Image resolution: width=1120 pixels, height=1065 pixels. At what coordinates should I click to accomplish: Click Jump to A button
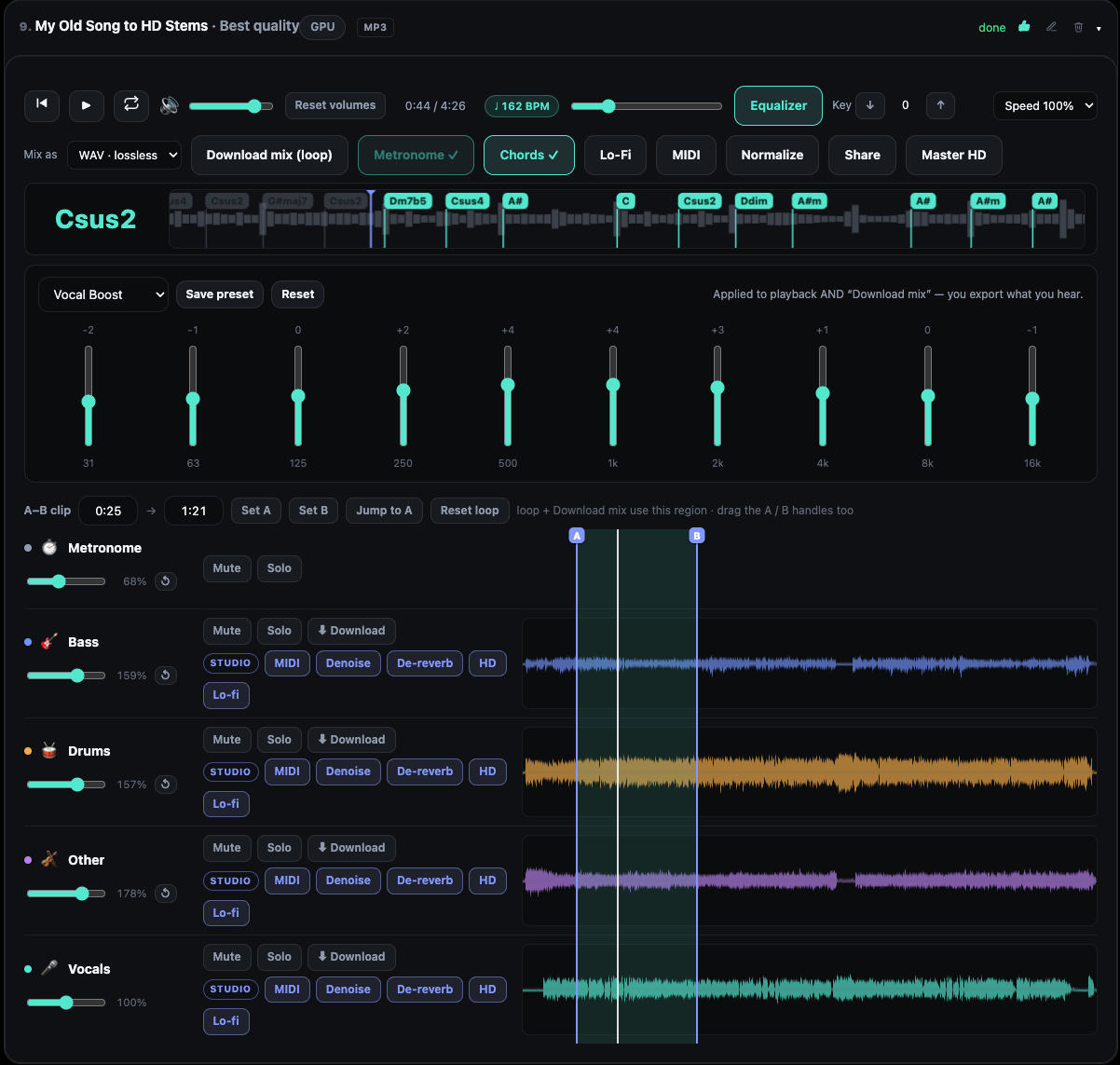coord(384,511)
